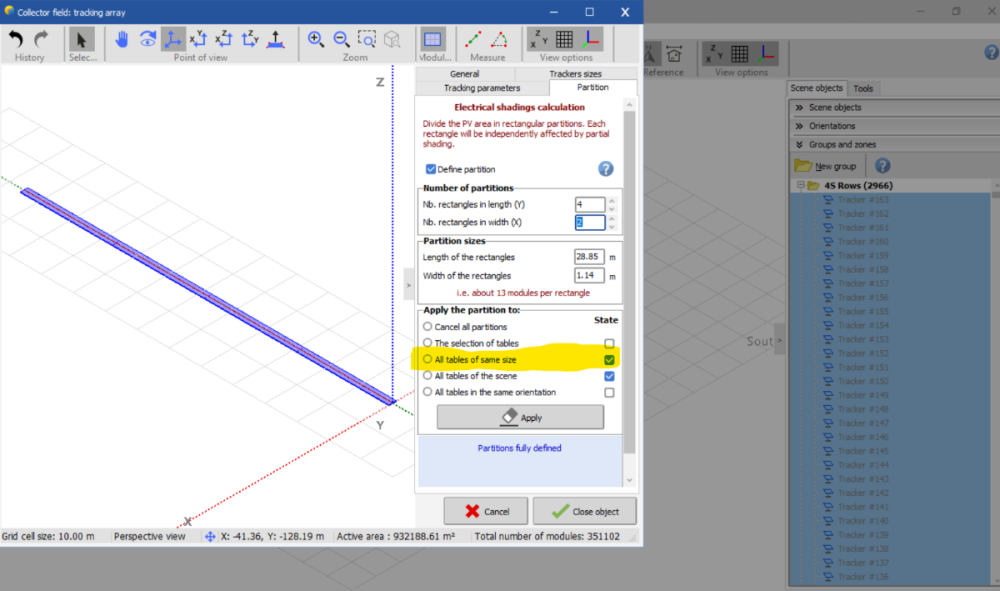
Task: Collapse the 4S Rows group tree node
Action: (x=801, y=186)
